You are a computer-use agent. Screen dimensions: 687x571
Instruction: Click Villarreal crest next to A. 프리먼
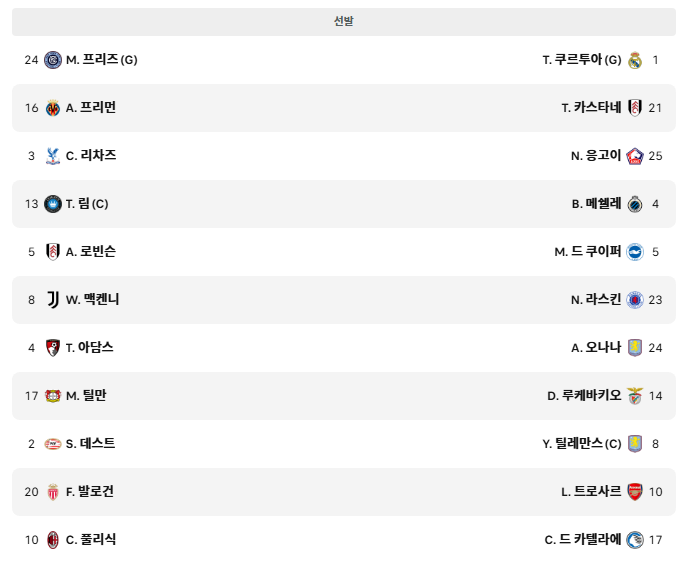click(x=53, y=108)
